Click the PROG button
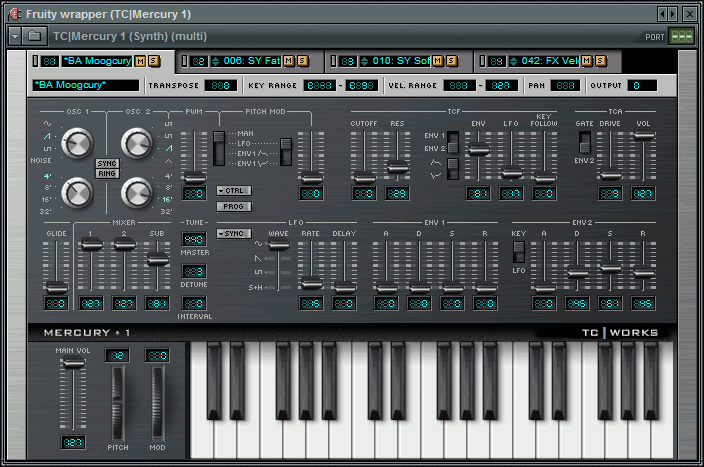Image resolution: width=704 pixels, height=467 pixels. pos(234,207)
